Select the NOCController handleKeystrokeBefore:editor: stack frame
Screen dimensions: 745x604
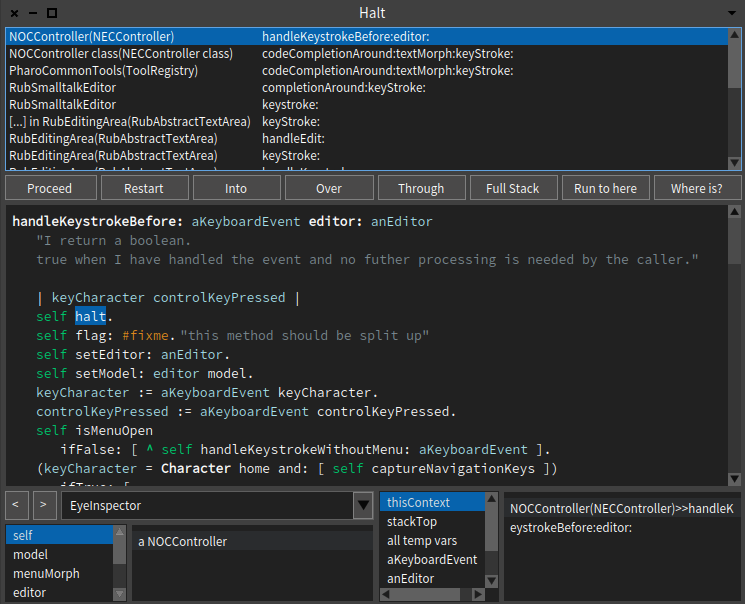pos(366,37)
